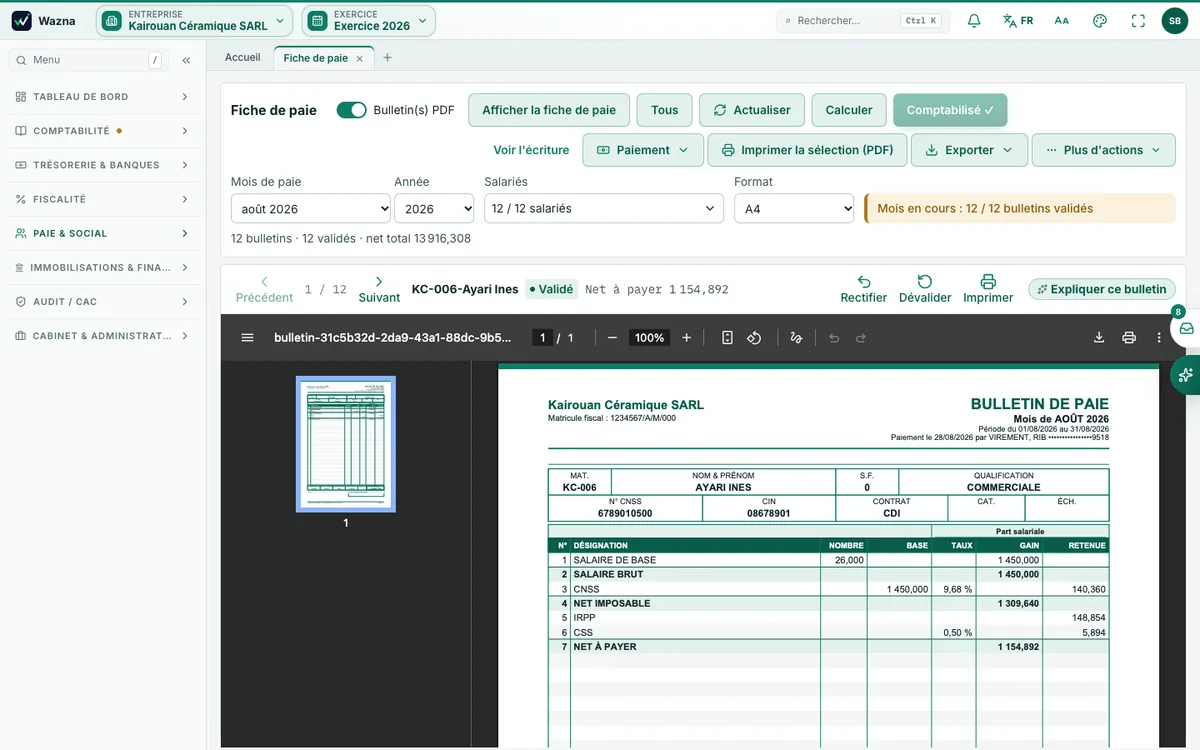Follow the Voir l'écriture link
This screenshot has width=1200, height=750.
coord(531,150)
